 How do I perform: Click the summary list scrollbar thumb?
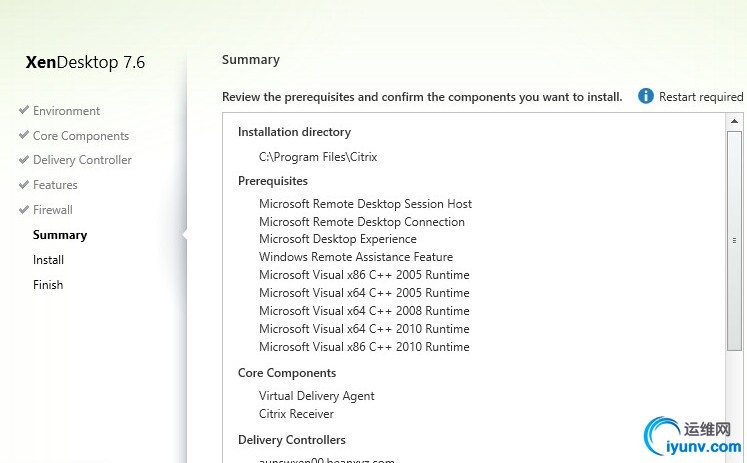(x=734, y=241)
